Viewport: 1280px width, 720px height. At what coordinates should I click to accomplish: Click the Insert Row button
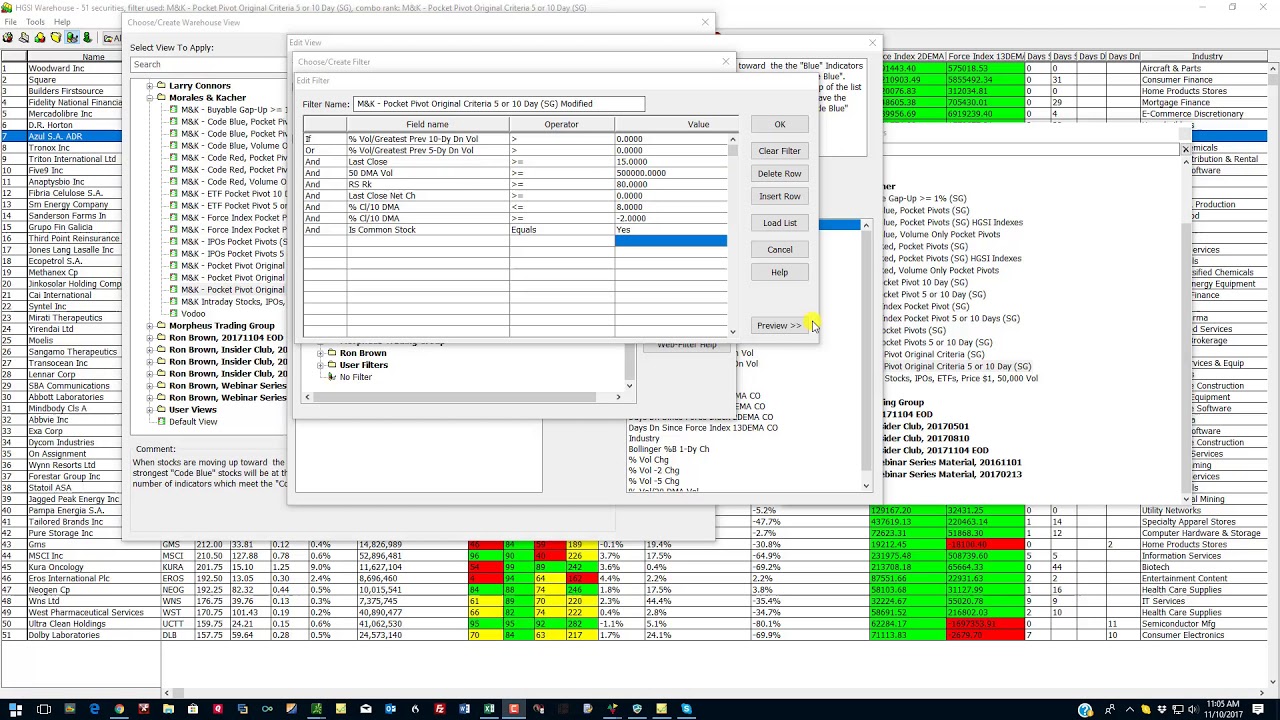(x=779, y=197)
